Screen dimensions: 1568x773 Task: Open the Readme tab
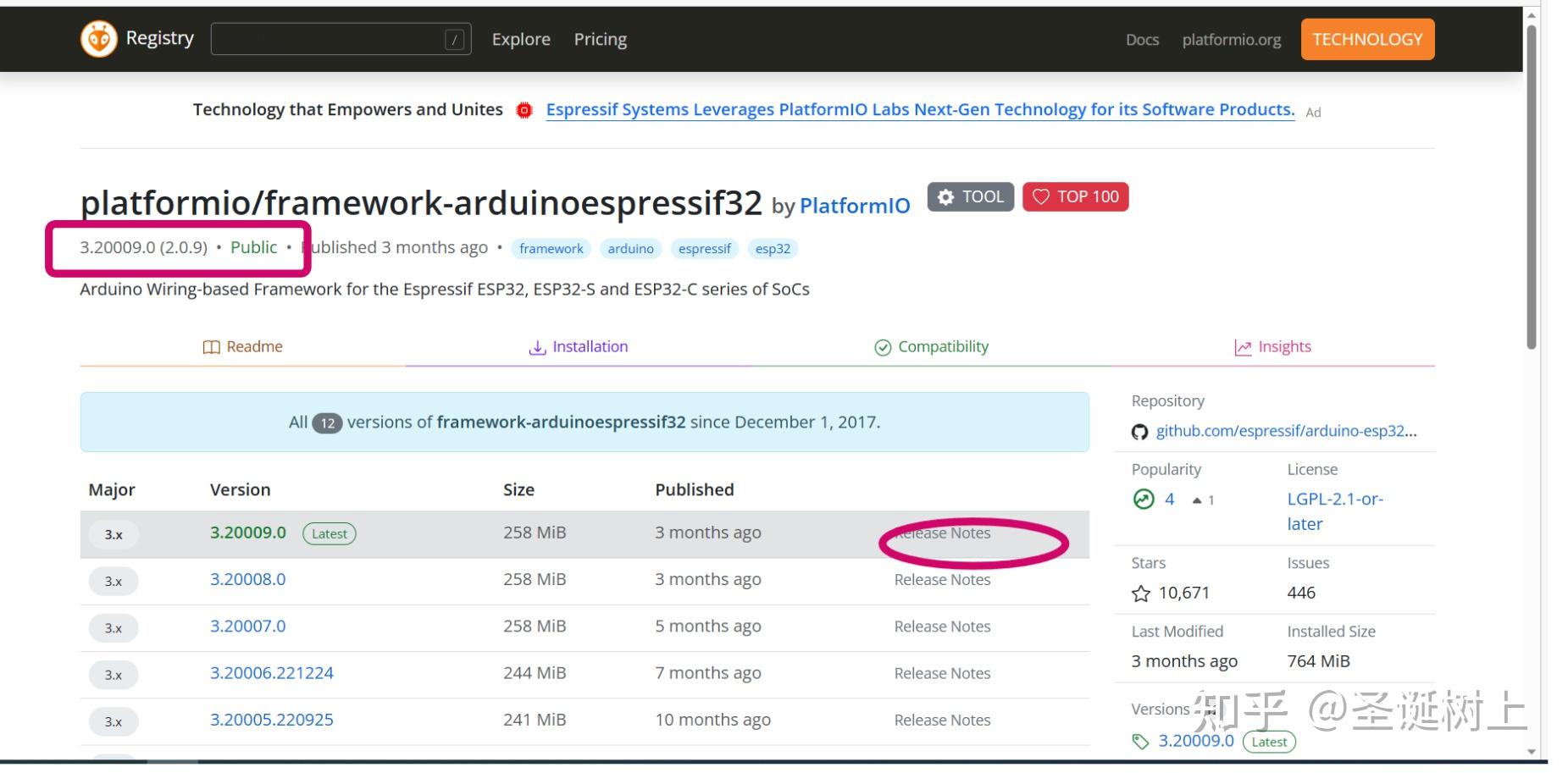point(243,347)
